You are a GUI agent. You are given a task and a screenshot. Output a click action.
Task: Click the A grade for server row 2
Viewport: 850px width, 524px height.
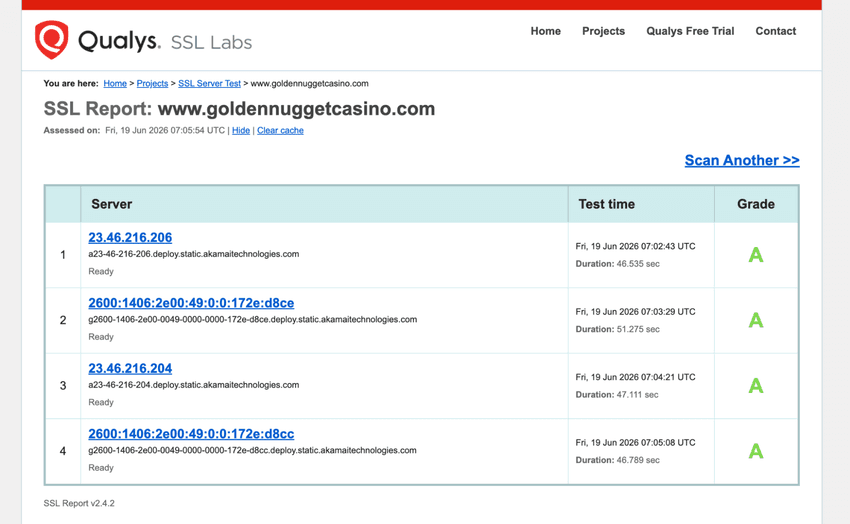point(756,320)
